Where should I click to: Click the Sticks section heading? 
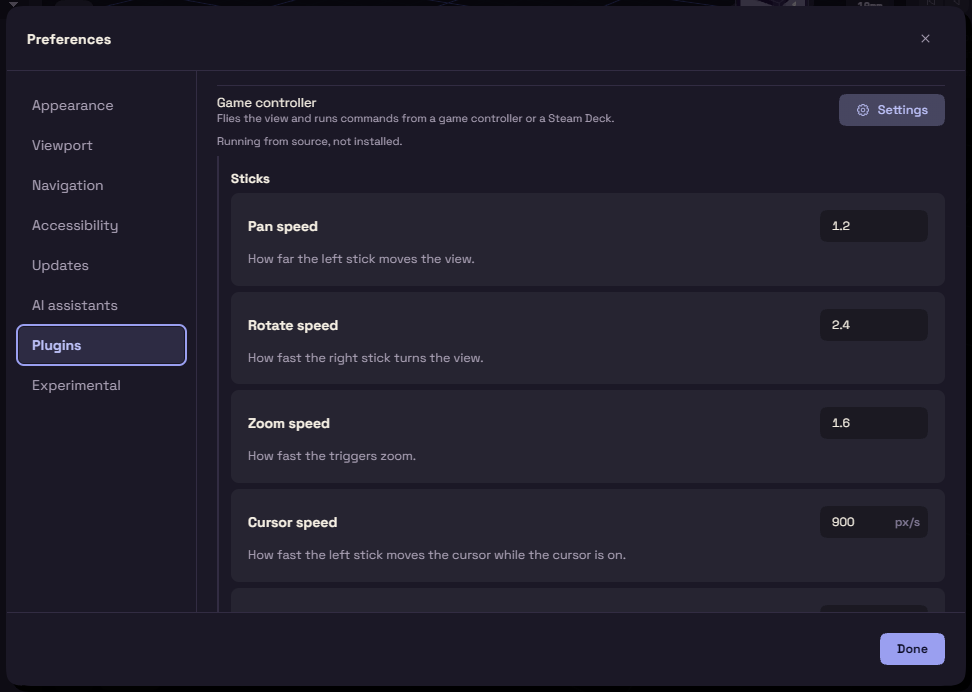coord(250,179)
